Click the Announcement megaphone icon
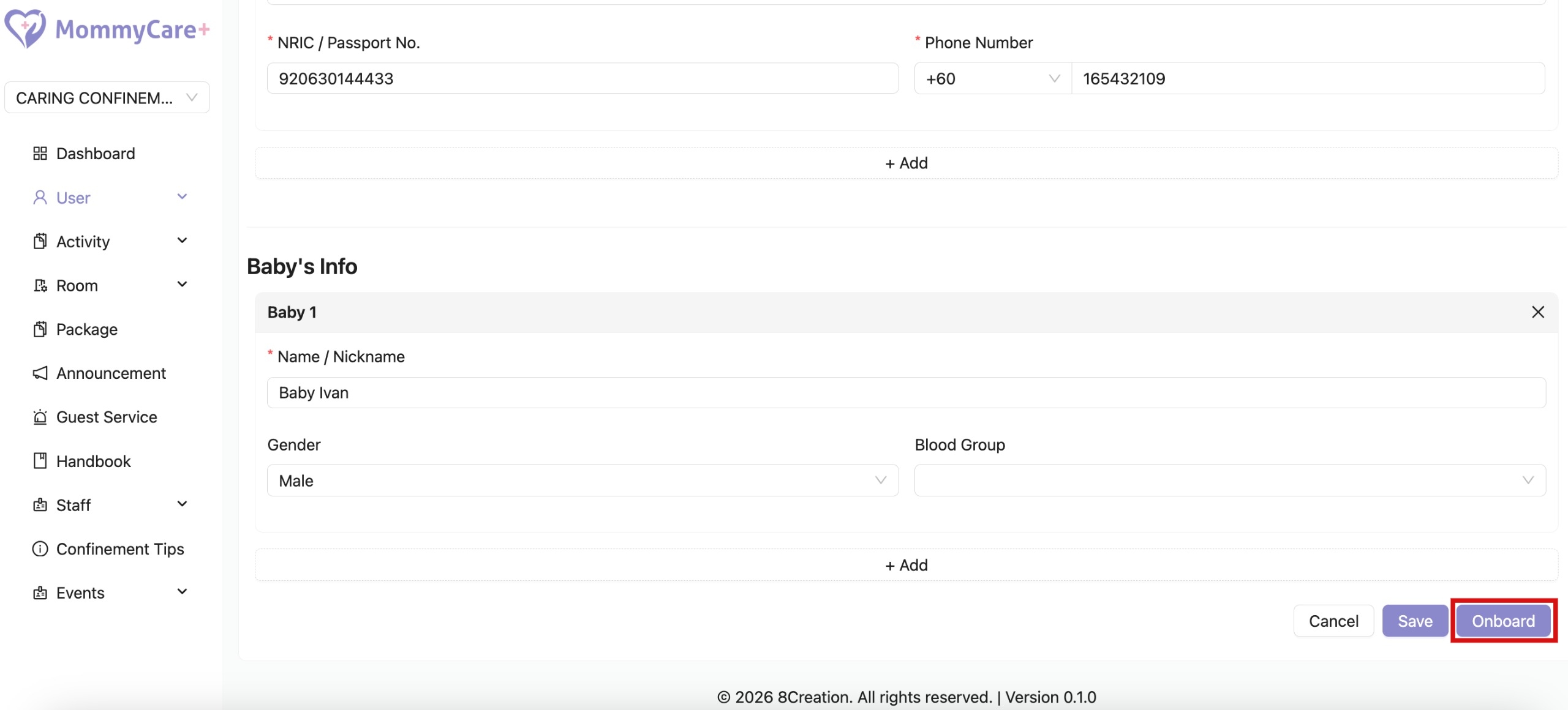 pyautogui.click(x=40, y=373)
